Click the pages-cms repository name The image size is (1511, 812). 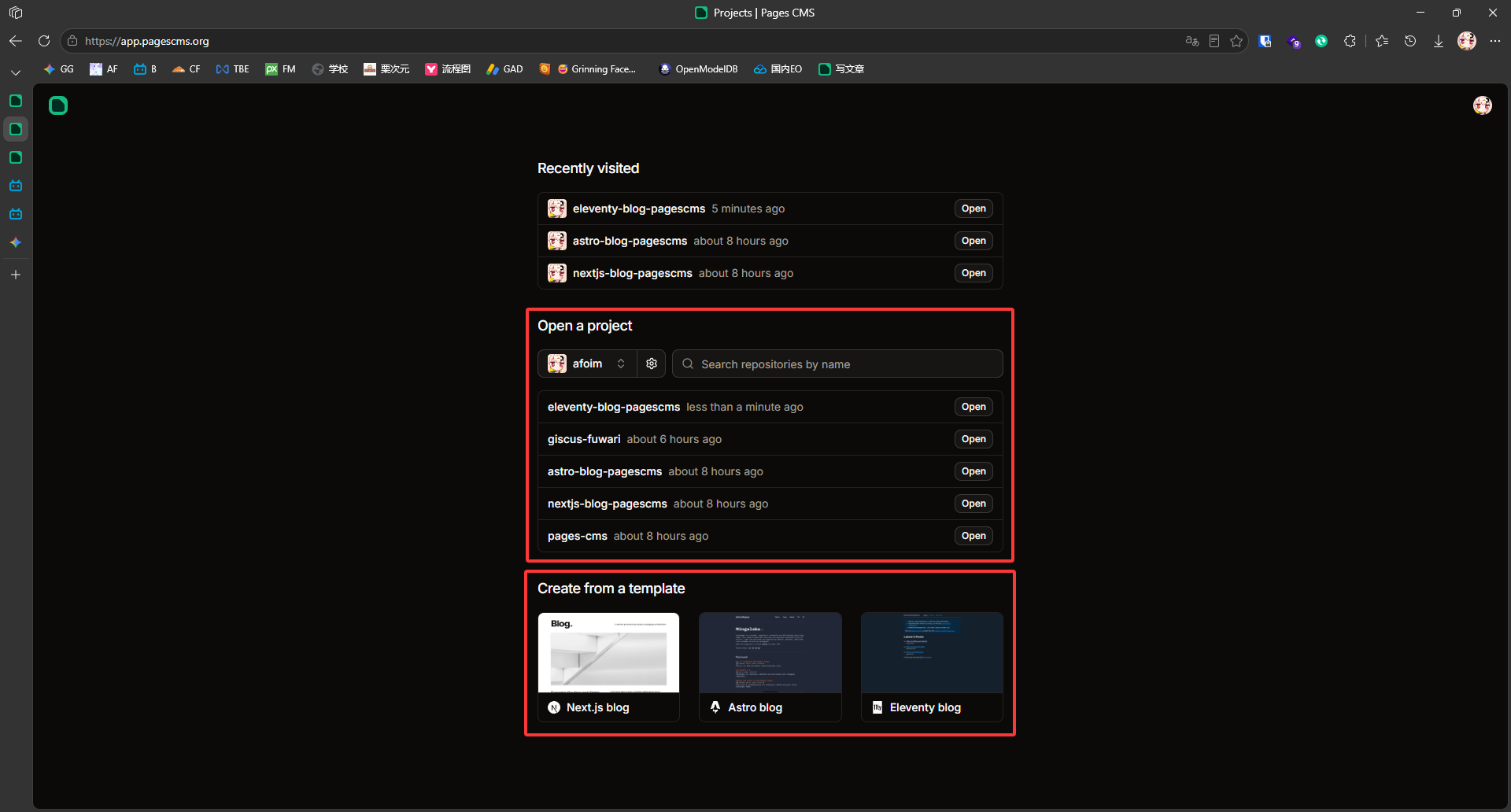pyautogui.click(x=578, y=536)
